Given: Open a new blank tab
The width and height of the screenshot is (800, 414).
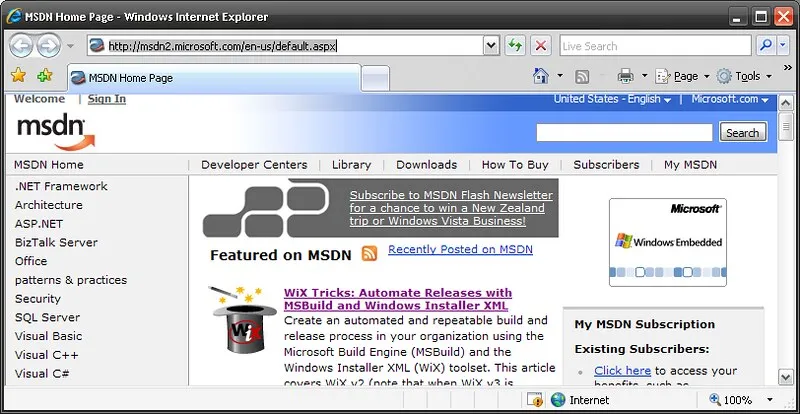Looking at the screenshot, I should click(x=376, y=79).
